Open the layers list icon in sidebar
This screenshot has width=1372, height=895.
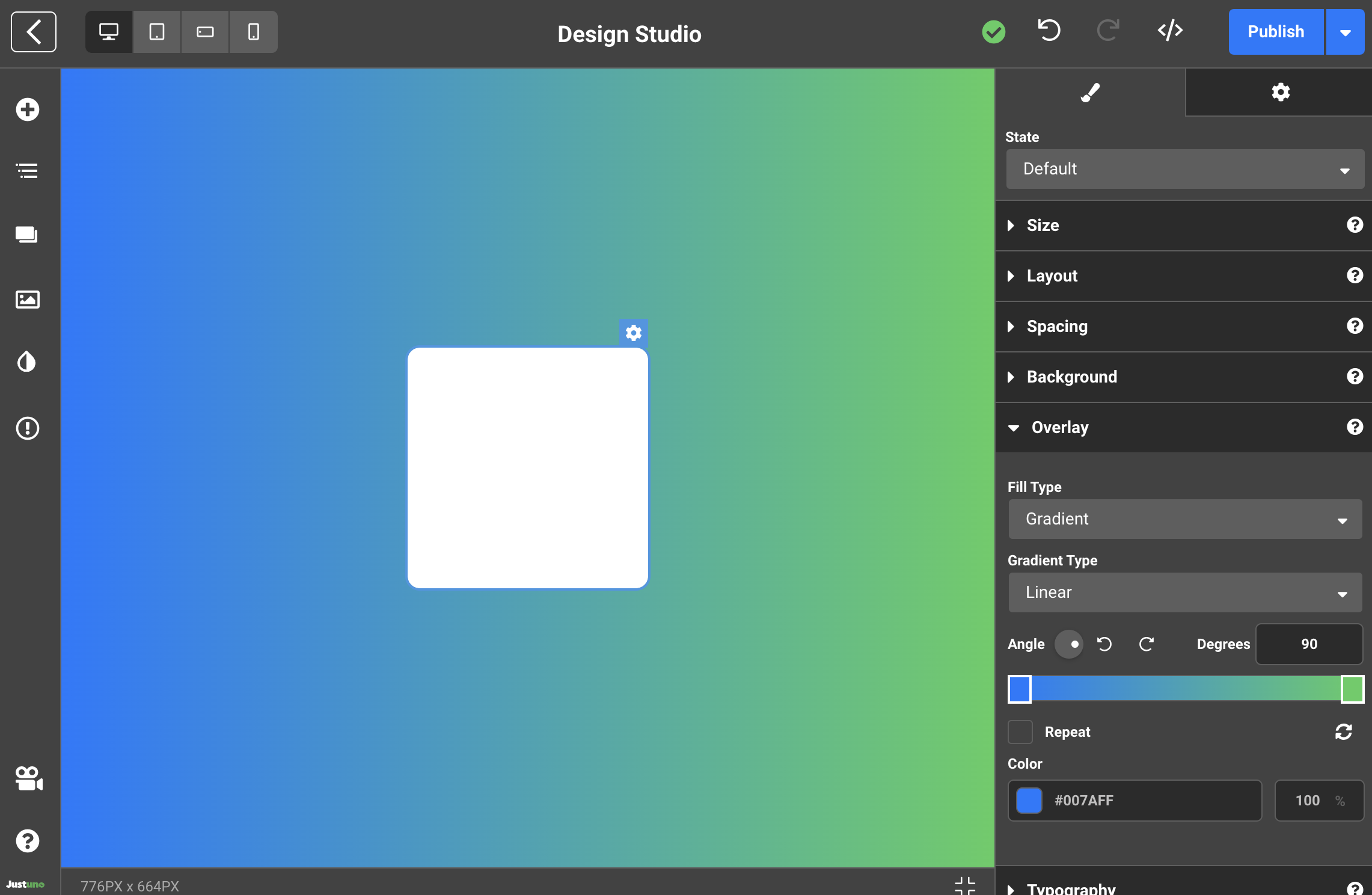point(28,171)
